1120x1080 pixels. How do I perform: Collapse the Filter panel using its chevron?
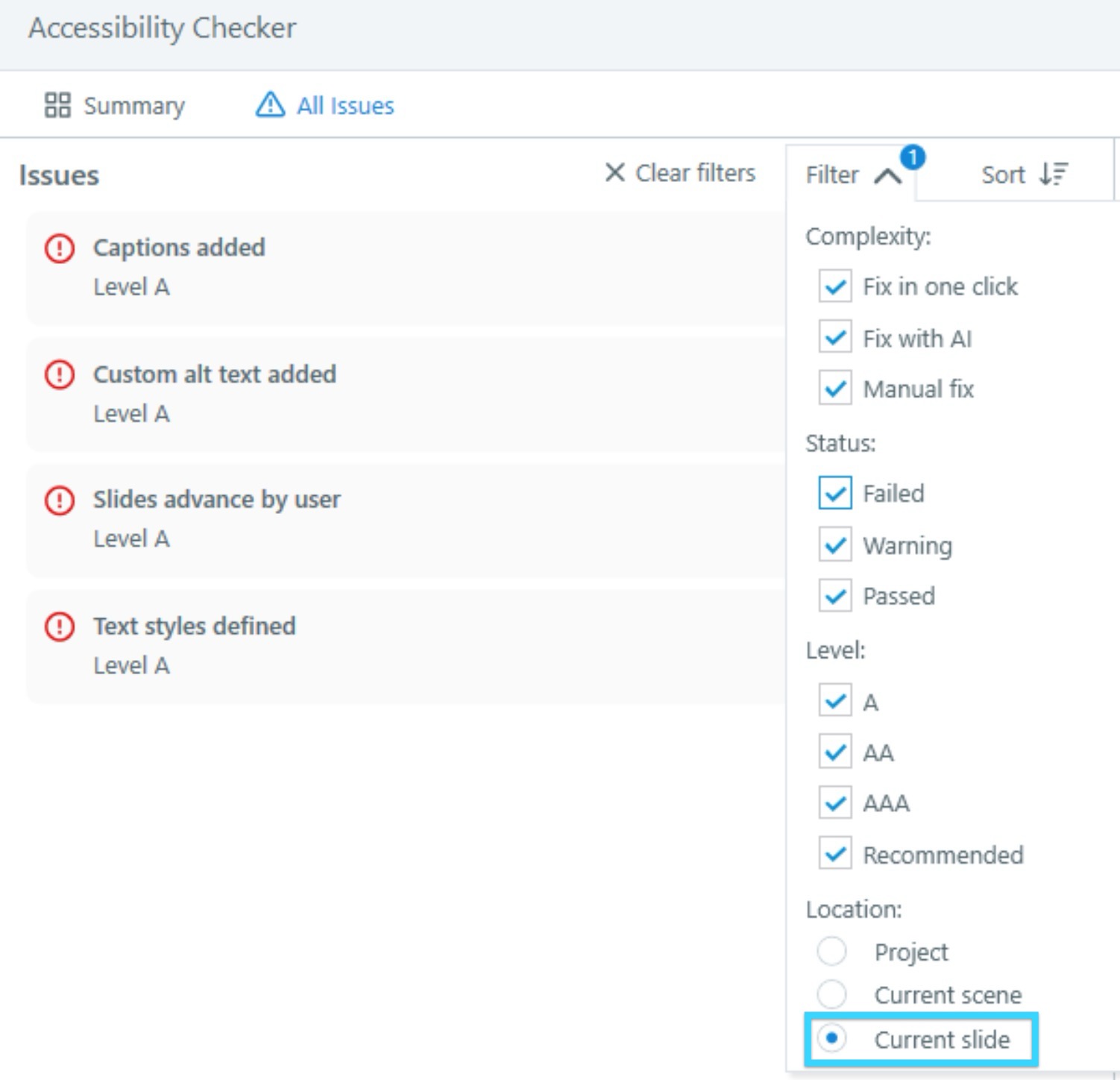[887, 176]
